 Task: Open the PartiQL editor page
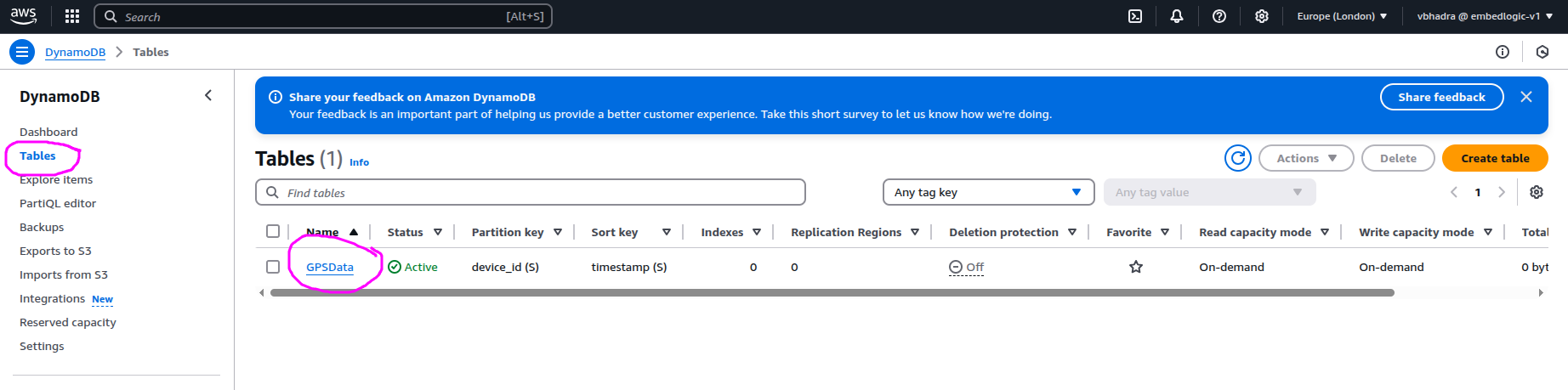58,203
